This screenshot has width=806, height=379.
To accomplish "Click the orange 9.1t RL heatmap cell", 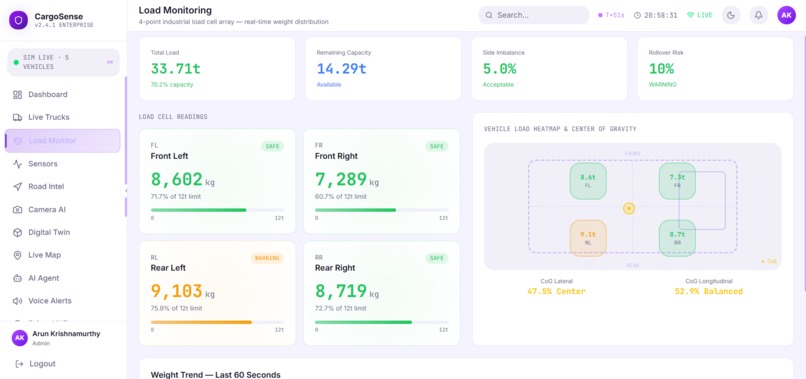I will tap(588, 238).
